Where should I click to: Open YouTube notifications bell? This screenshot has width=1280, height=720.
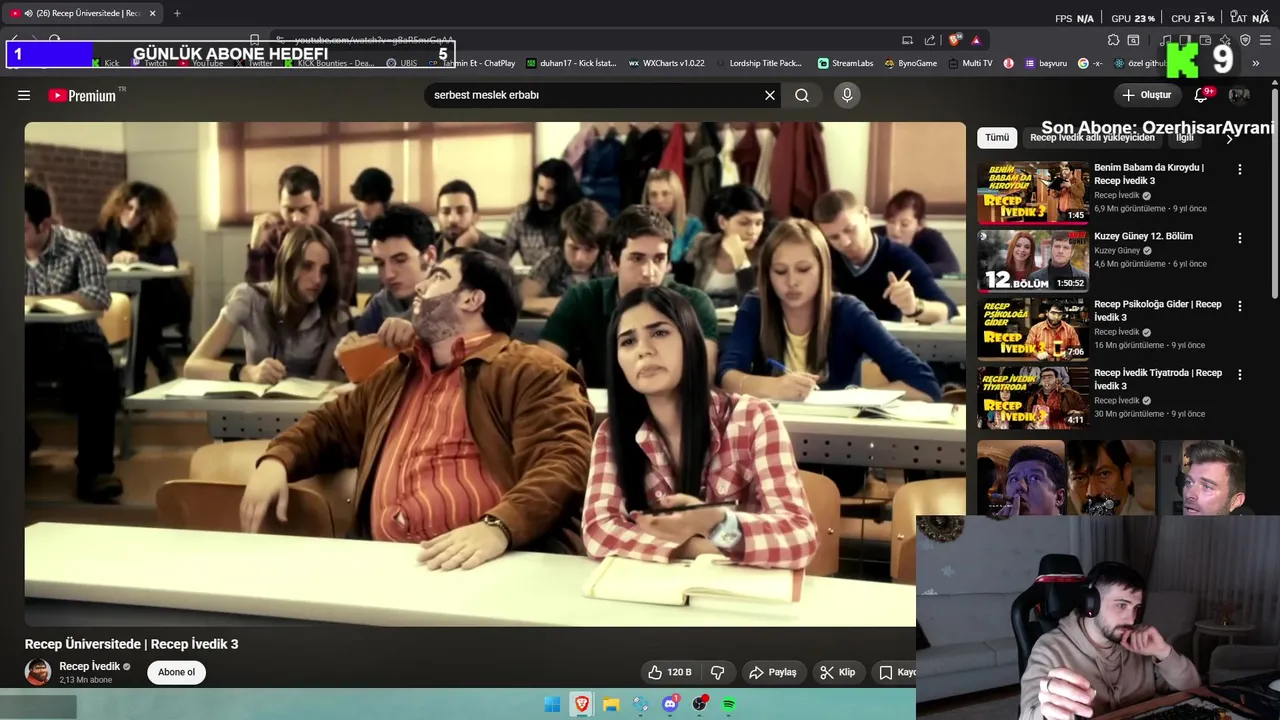pos(1201,95)
